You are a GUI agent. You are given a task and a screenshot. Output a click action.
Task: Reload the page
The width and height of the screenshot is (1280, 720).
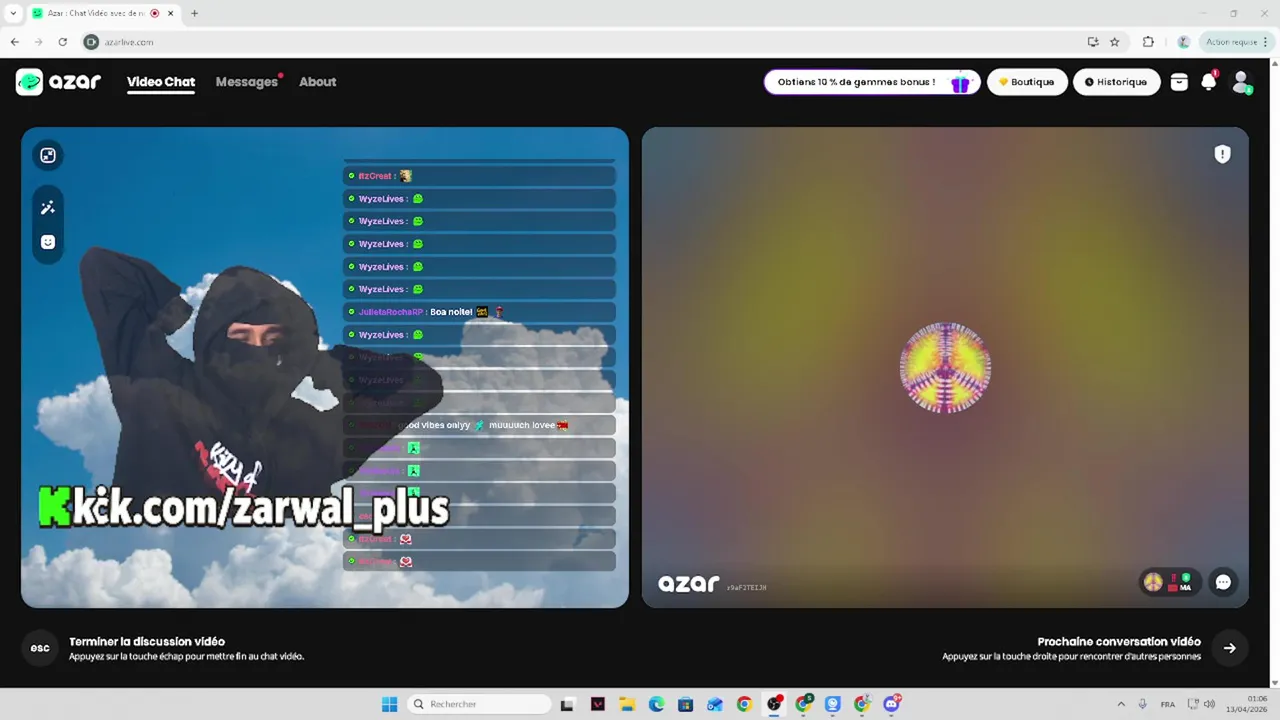(62, 42)
